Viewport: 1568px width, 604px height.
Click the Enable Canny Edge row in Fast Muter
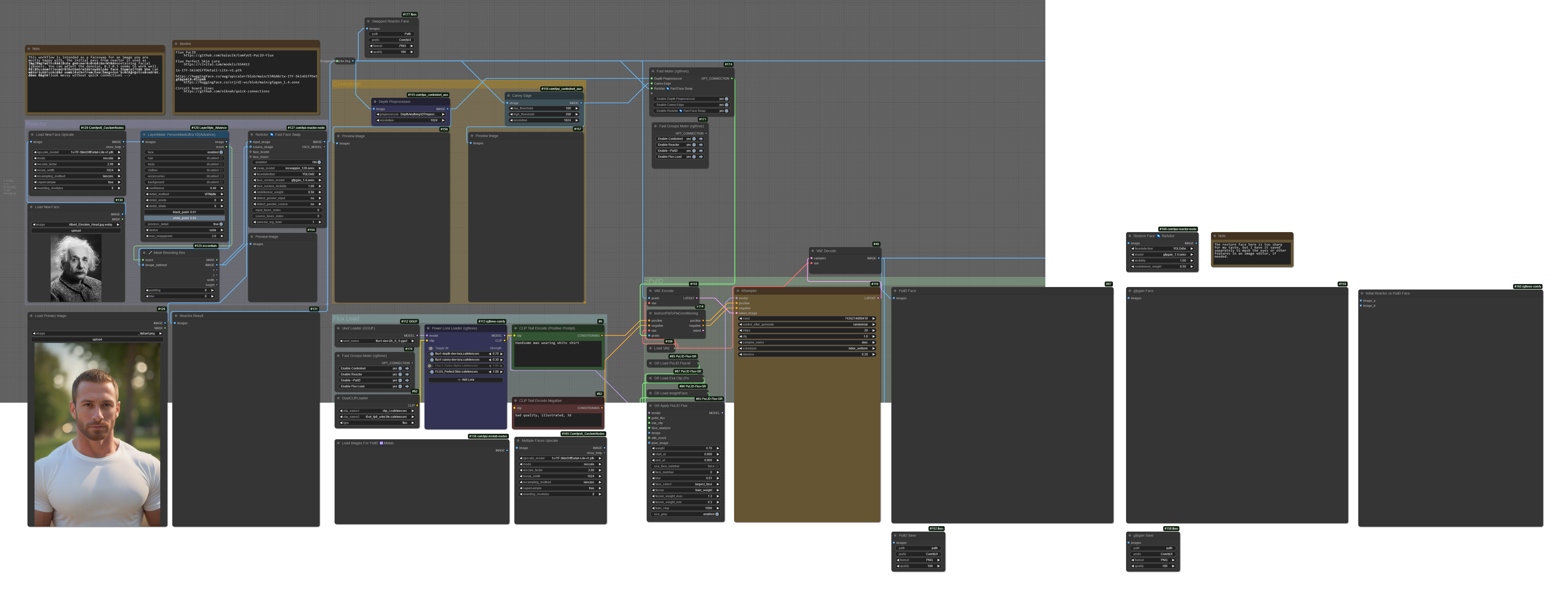click(691, 105)
